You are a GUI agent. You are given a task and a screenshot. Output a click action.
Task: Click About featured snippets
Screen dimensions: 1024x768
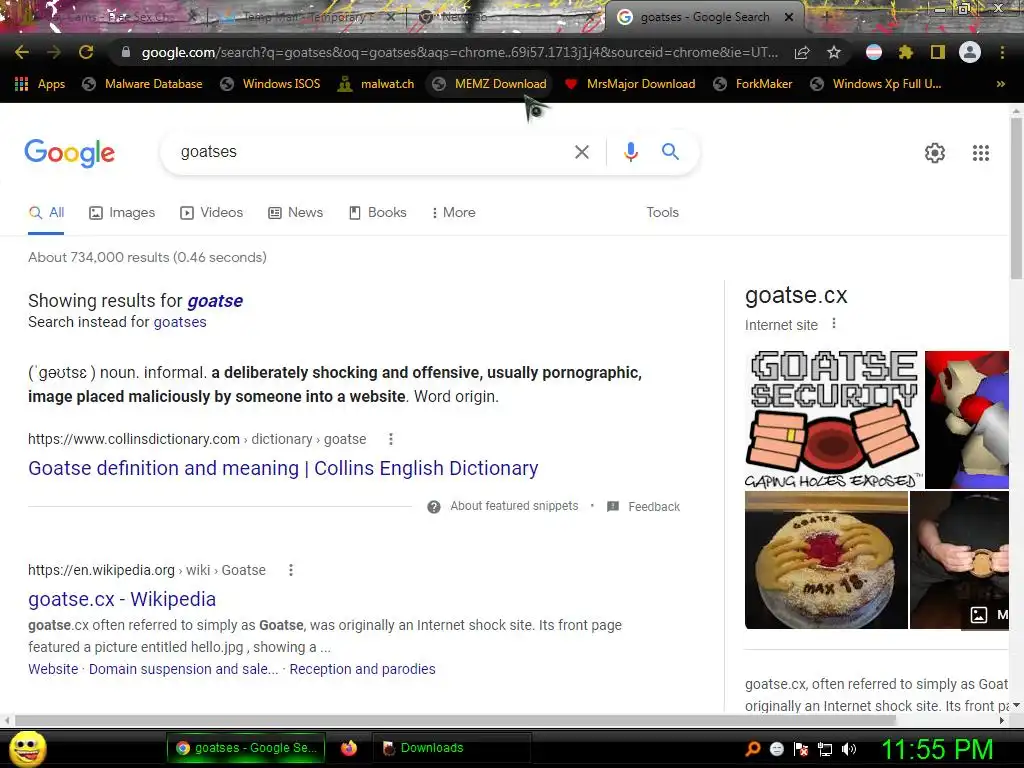[514, 506]
